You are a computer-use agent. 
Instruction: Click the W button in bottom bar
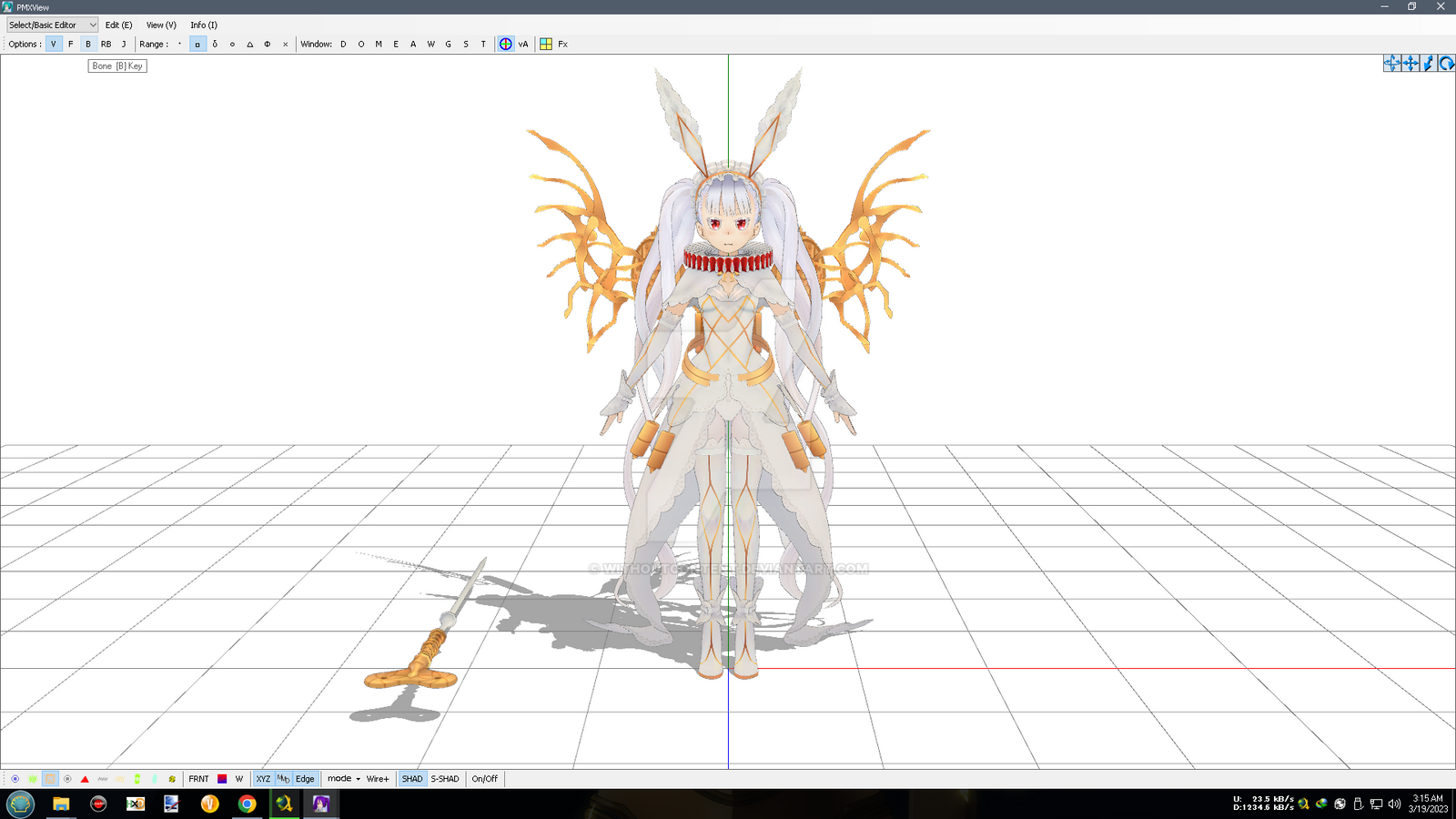click(x=239, y=779)
